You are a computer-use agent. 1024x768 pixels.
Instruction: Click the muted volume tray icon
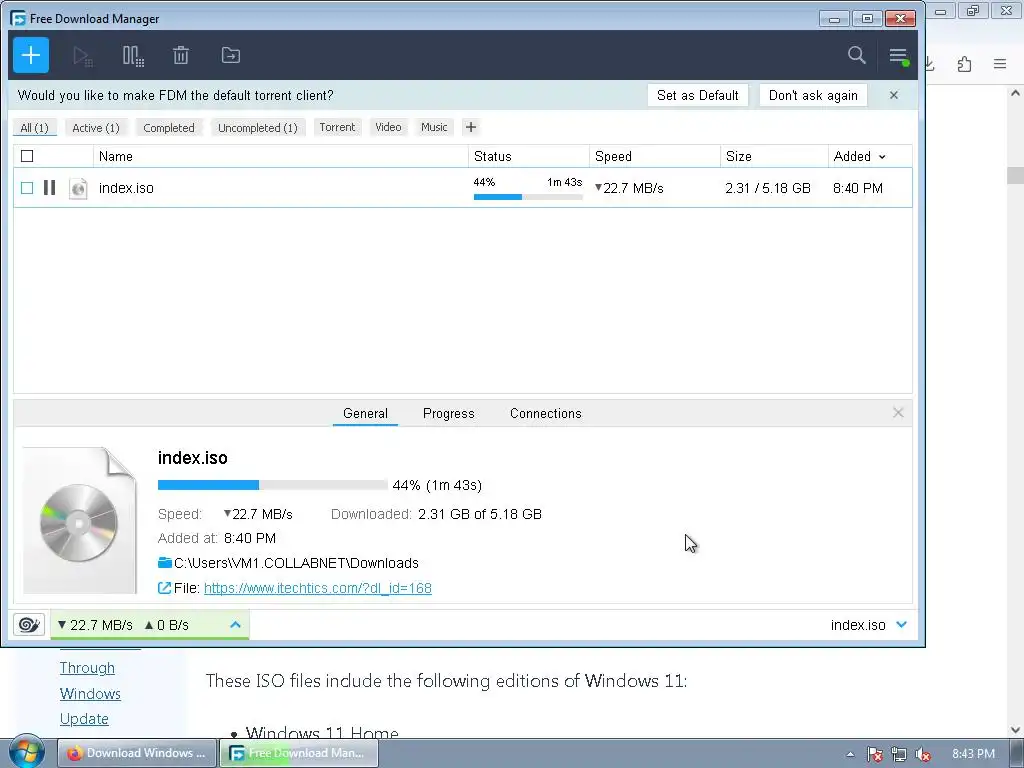pos(923,754)
